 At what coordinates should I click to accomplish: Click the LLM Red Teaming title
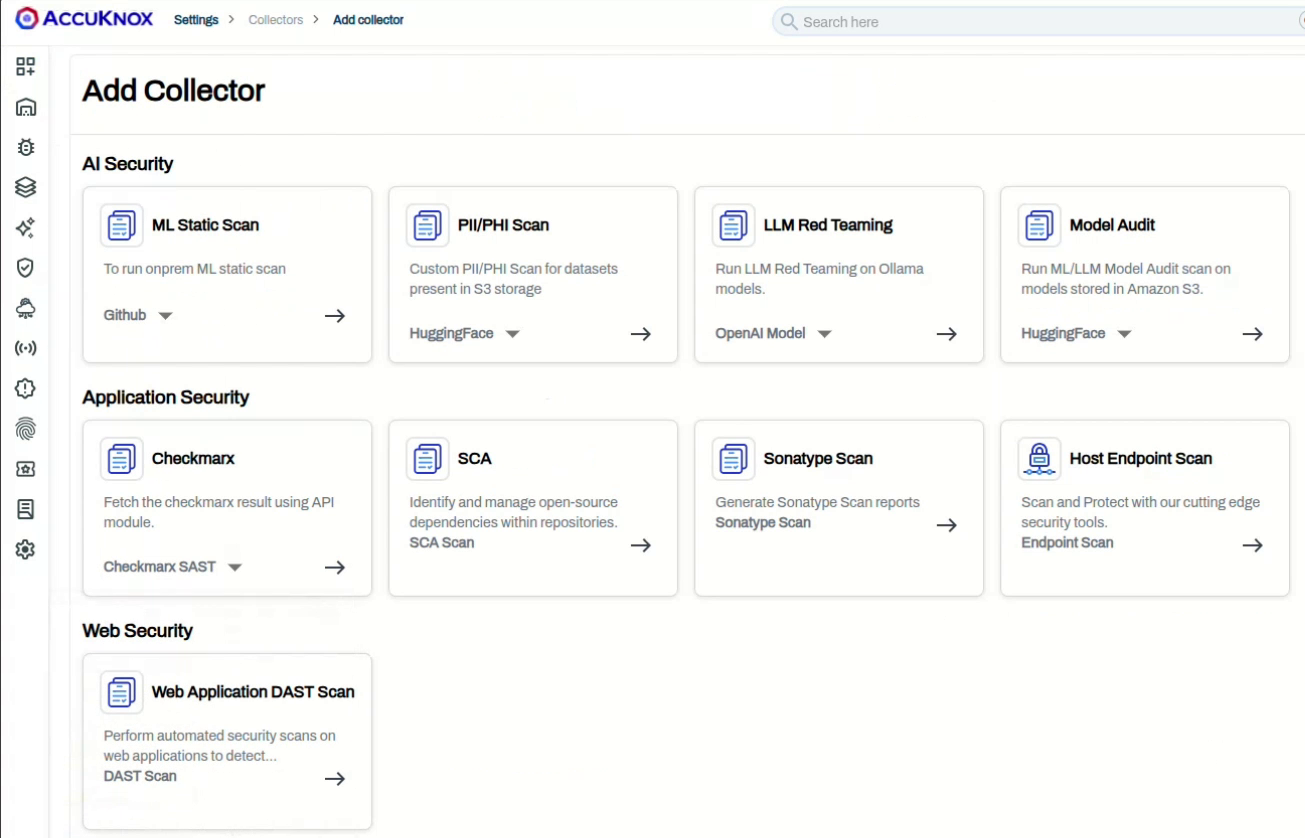[828, 225]
